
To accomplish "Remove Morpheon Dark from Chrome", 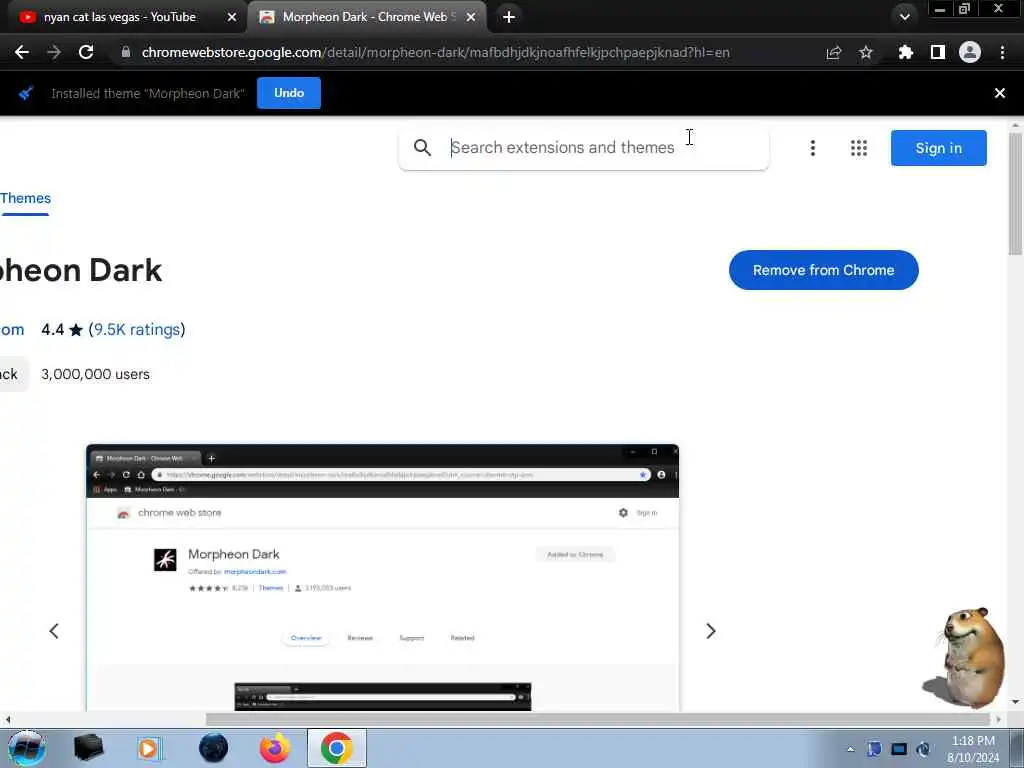I will (x=824, y=270).
